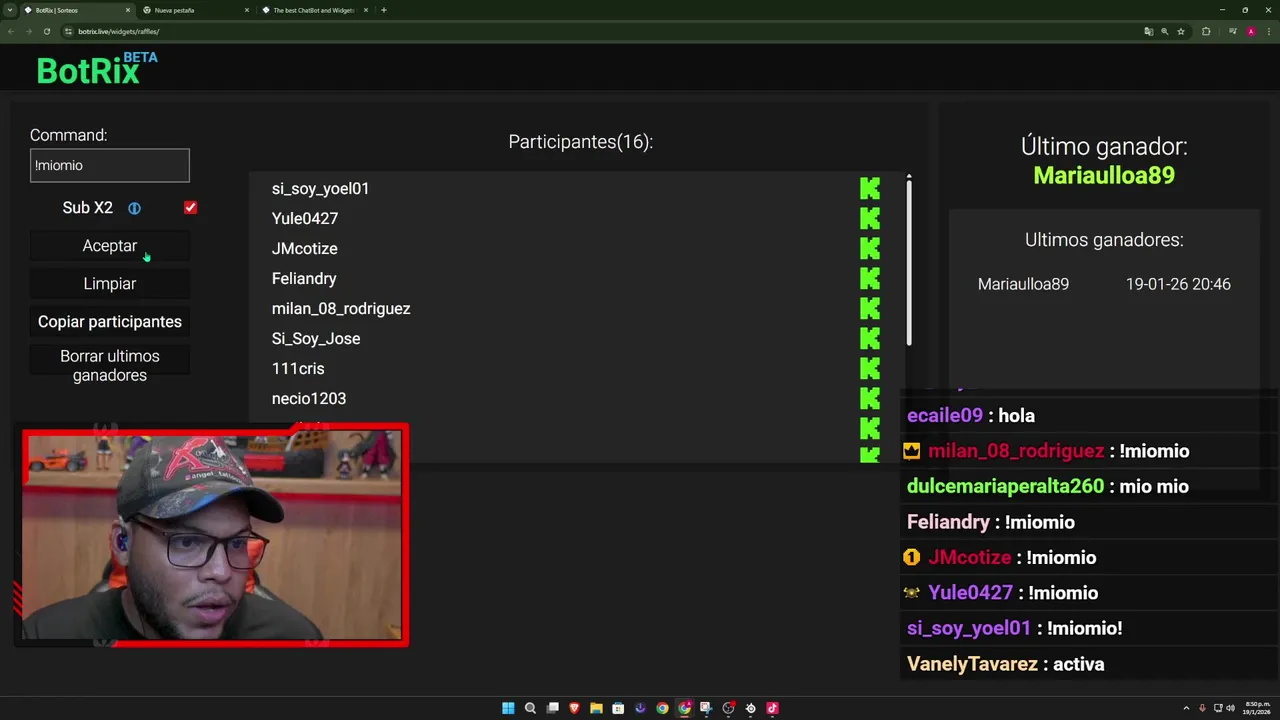Open site information icon in address bar

[x=68, y=31]
